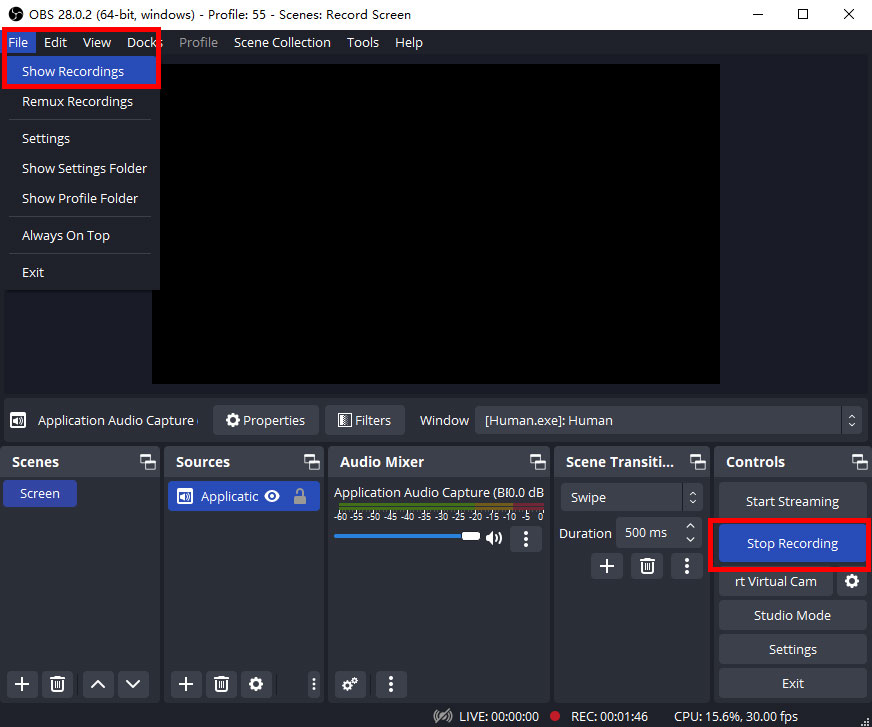
Task: Click Start Streaming button
Action: [792, 501]
